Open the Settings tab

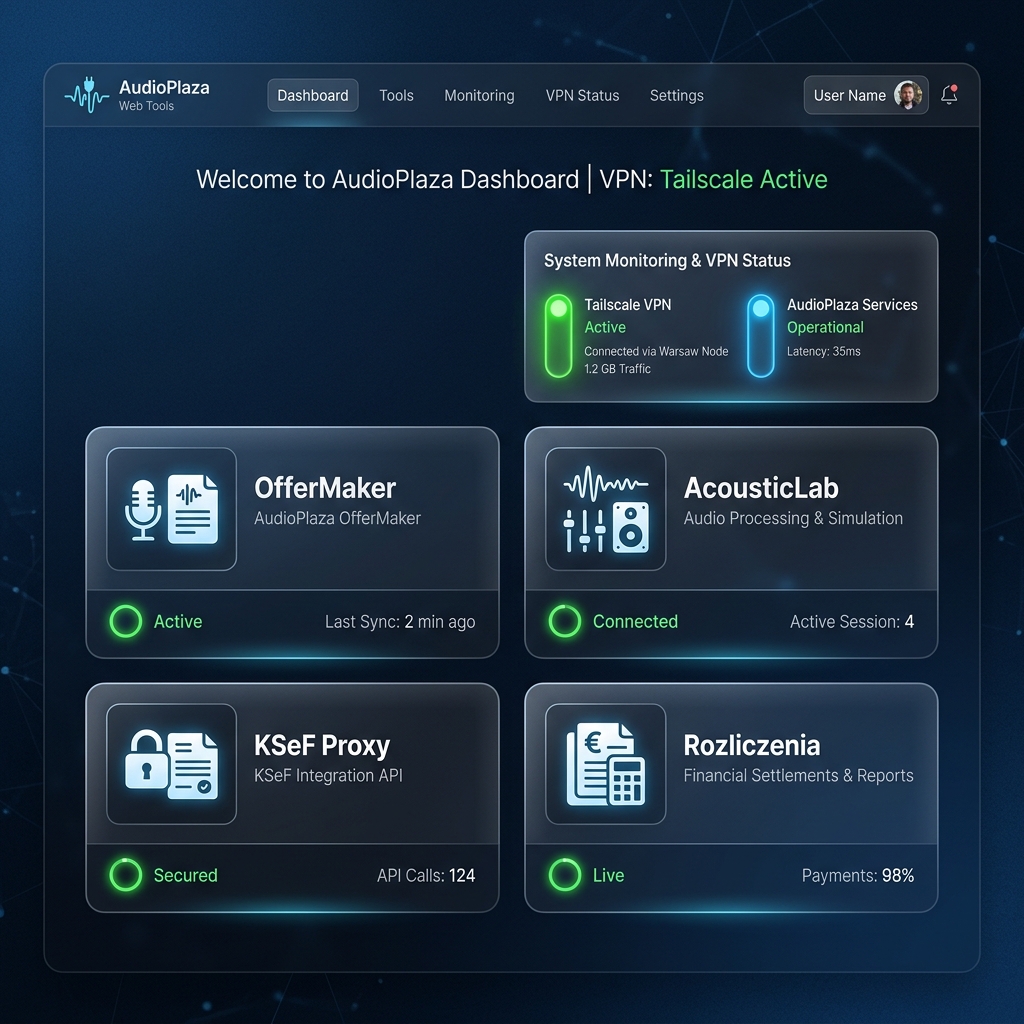point(677,95)
